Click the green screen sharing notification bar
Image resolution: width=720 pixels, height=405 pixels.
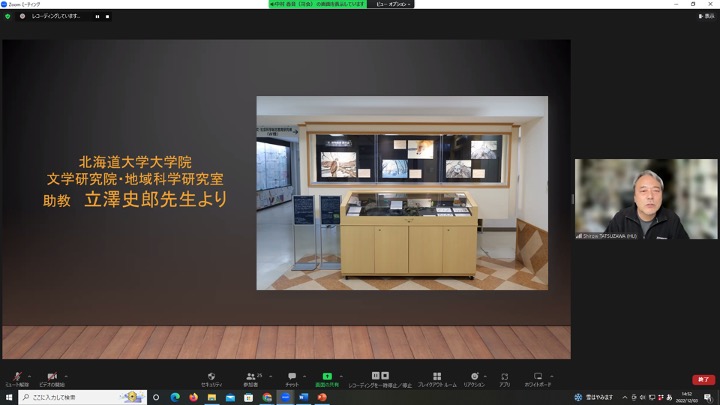pos(318,4)
